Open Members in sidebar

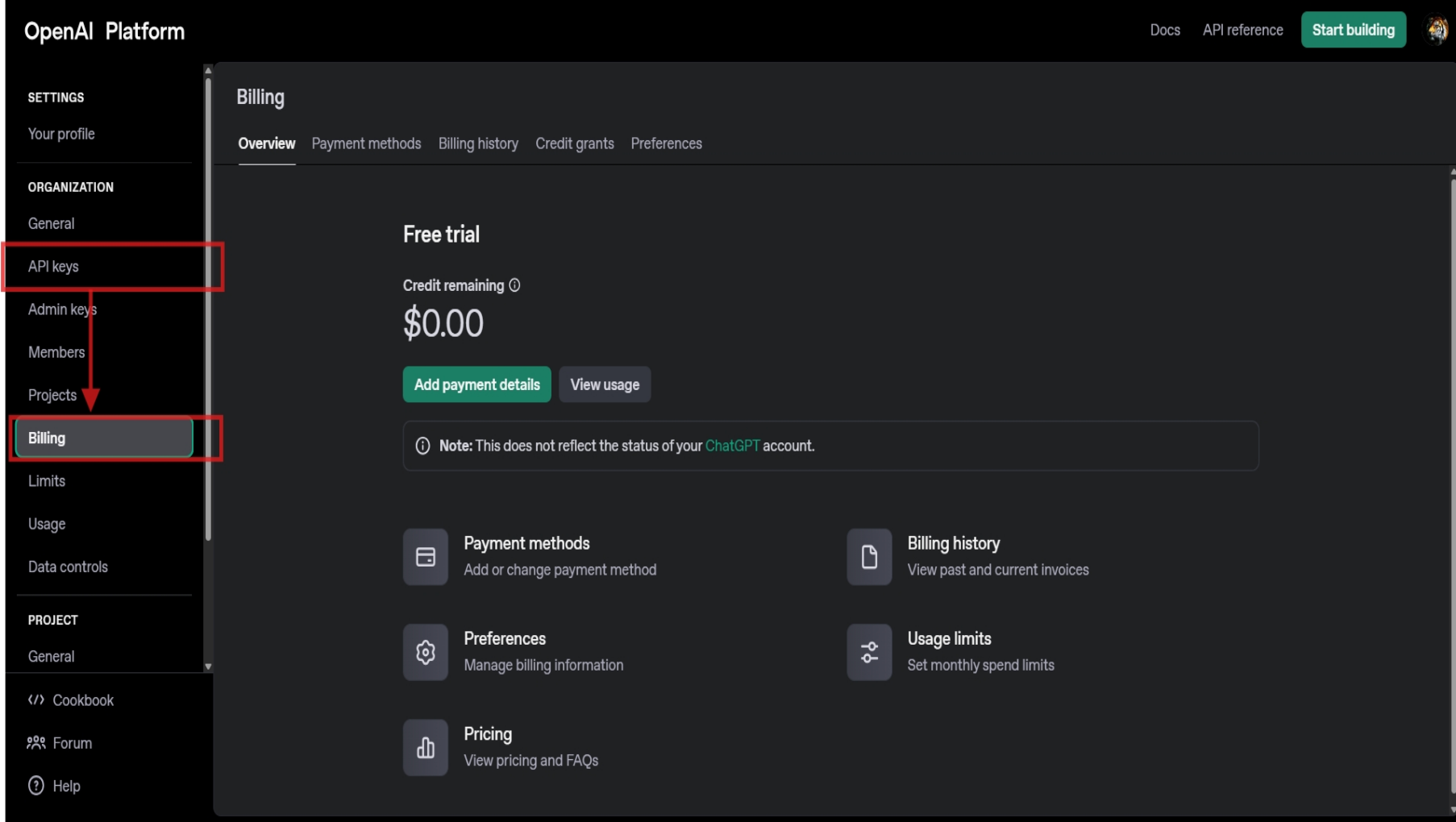tap(56, 352)
